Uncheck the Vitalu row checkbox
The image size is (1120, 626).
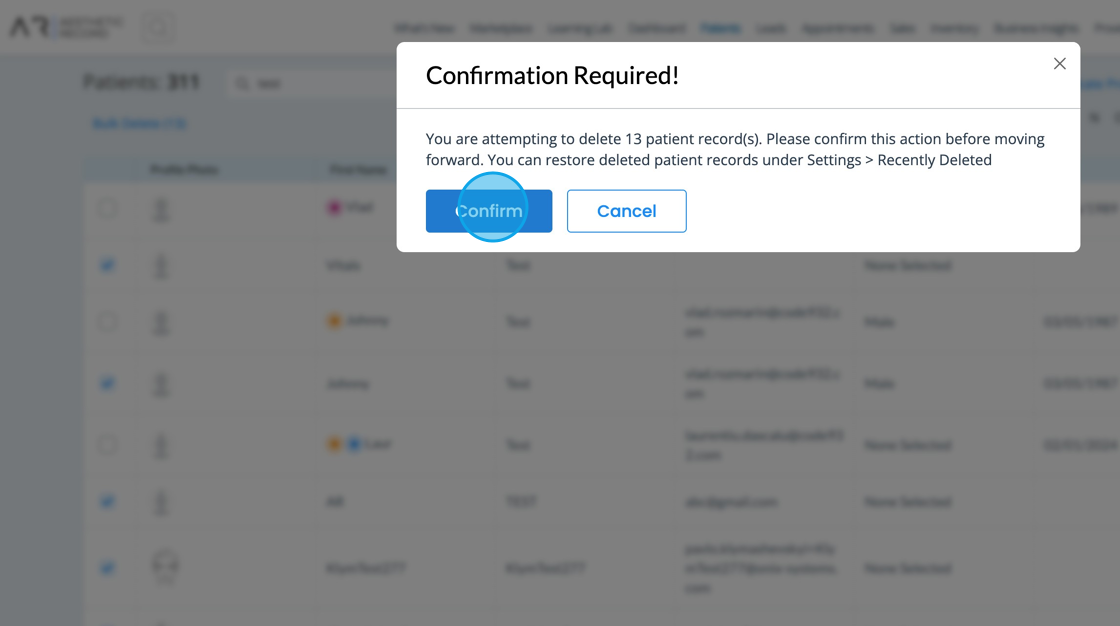tap(107, 265)
